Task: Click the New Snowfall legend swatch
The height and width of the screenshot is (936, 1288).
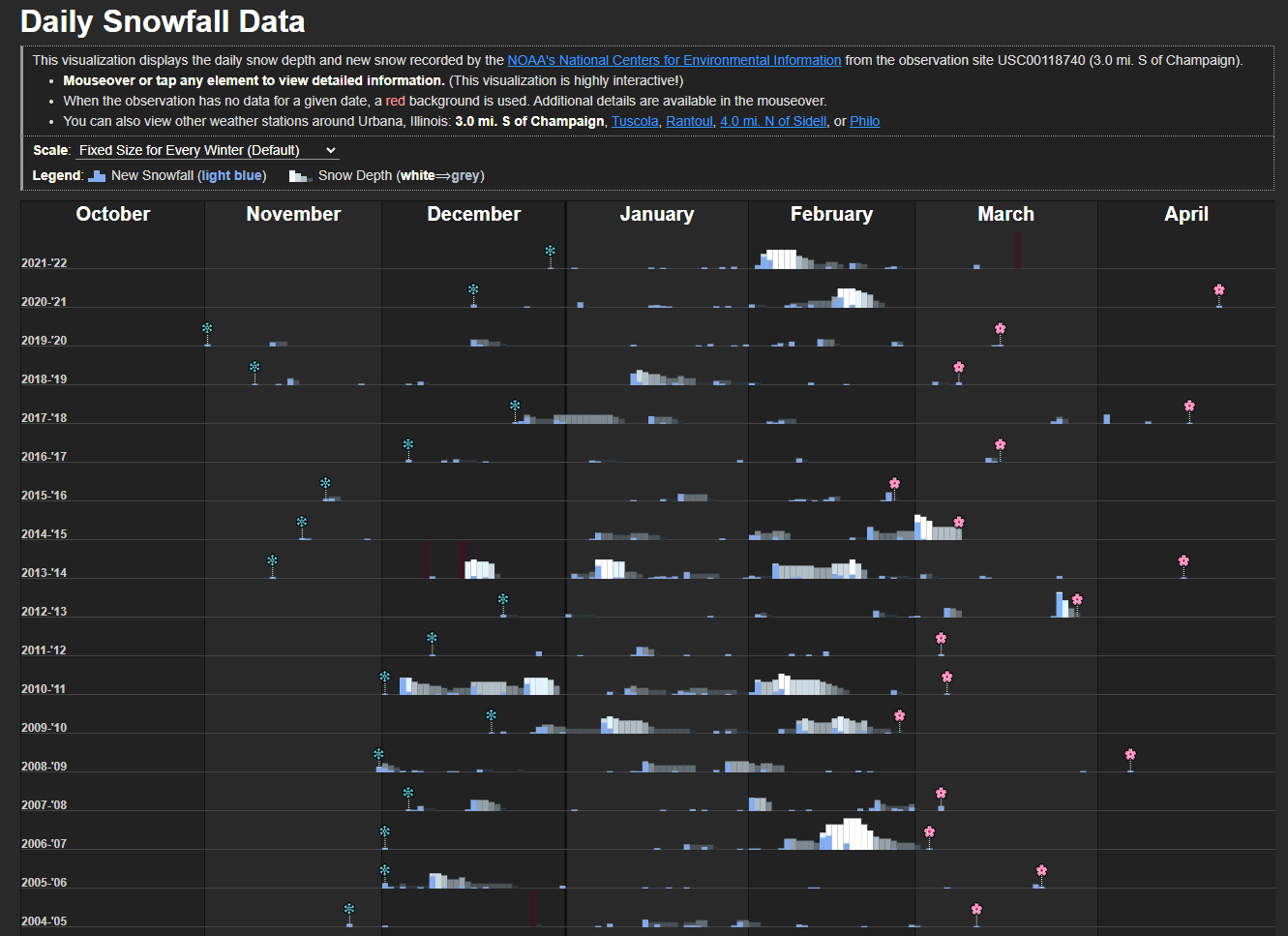Action: (97, 176)
